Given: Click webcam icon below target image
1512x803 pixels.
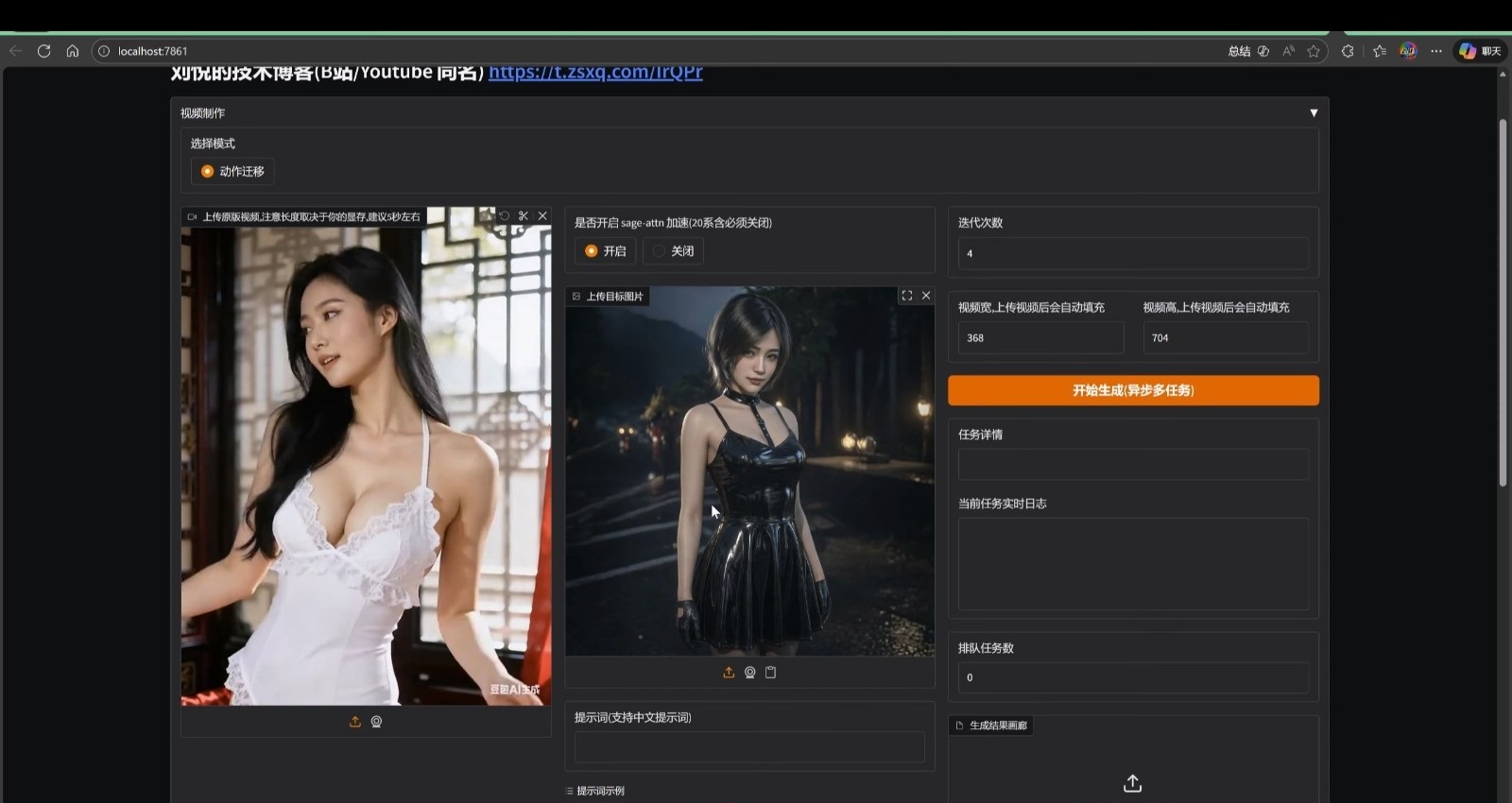Looking at the screenshot, I should pyautogui.click(x=749, y=673).
